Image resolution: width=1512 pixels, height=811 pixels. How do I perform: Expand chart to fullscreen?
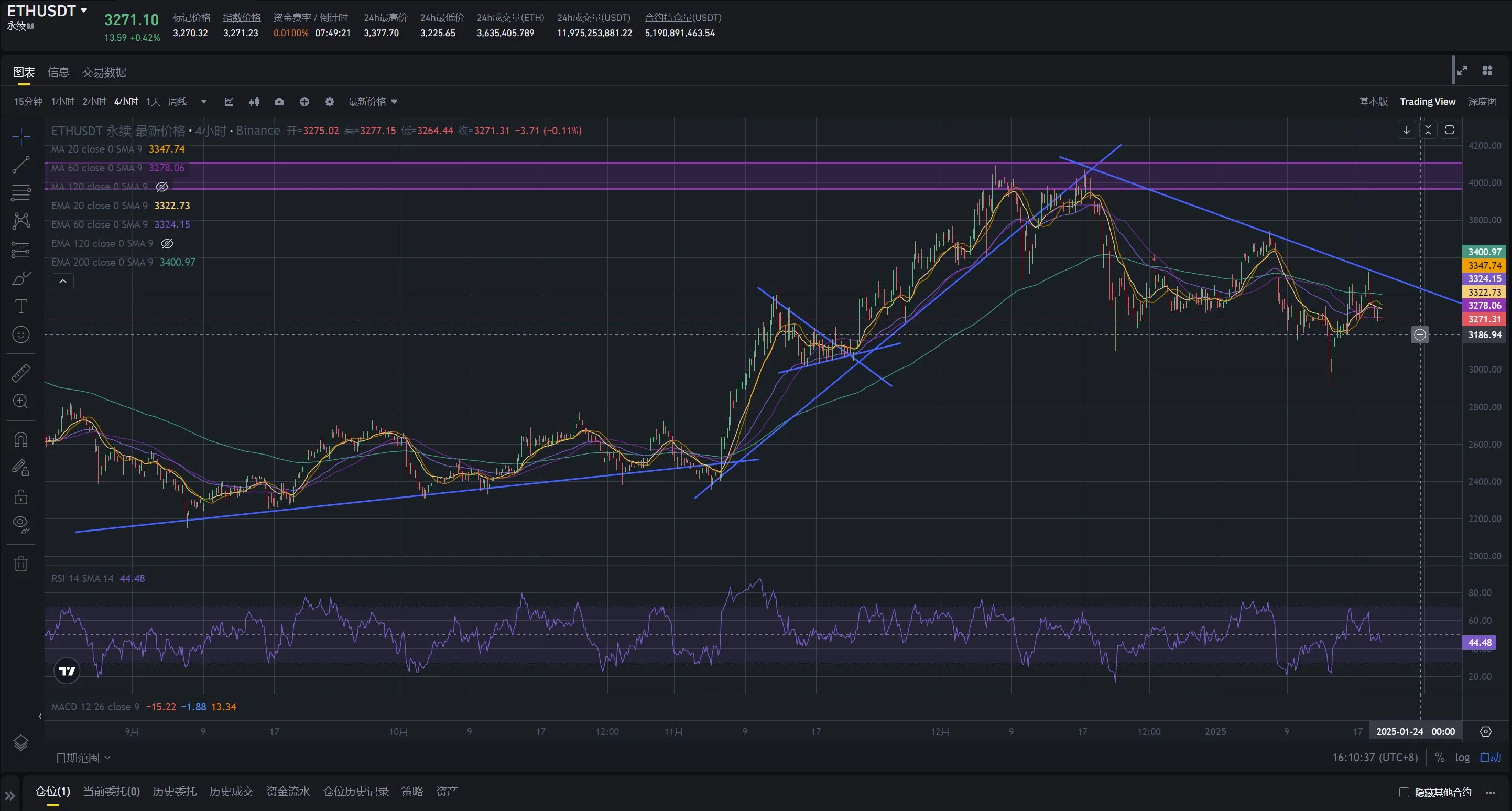1462,70
